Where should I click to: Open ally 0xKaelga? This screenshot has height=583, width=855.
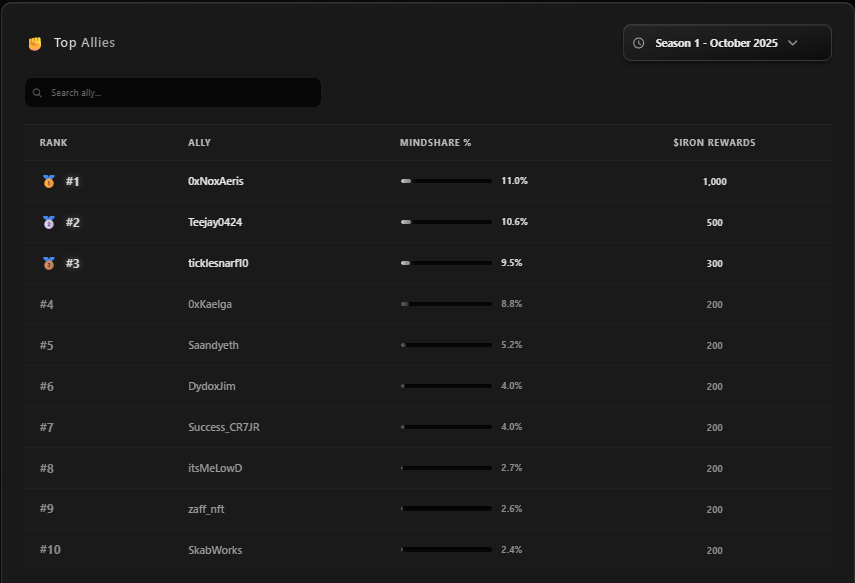210,304
